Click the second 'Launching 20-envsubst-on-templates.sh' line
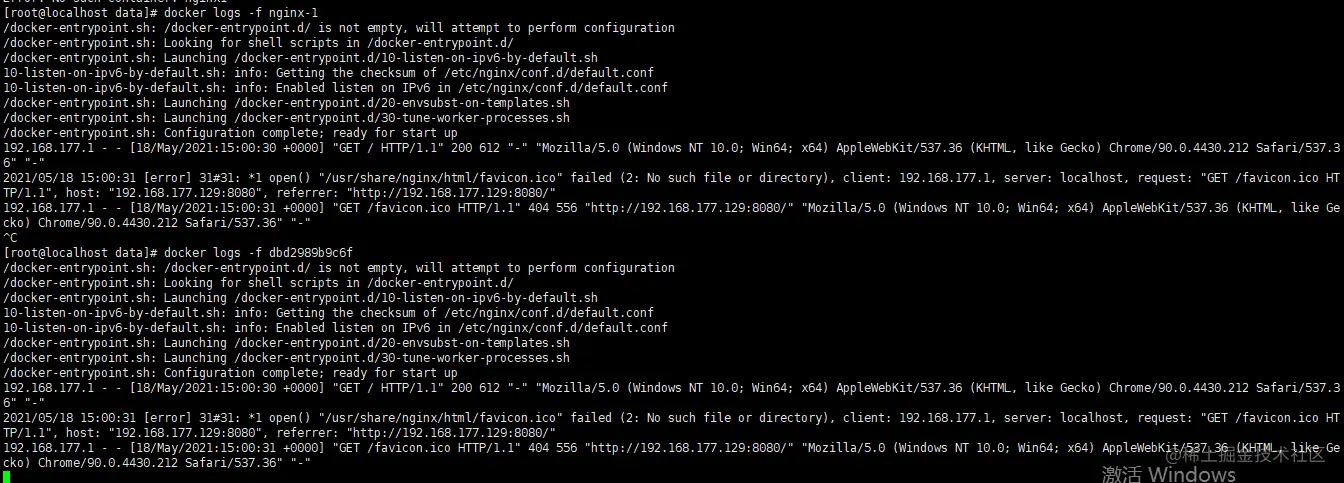Screen dimensions: 1344x483 pyautogui.click(x=286, y=343)
